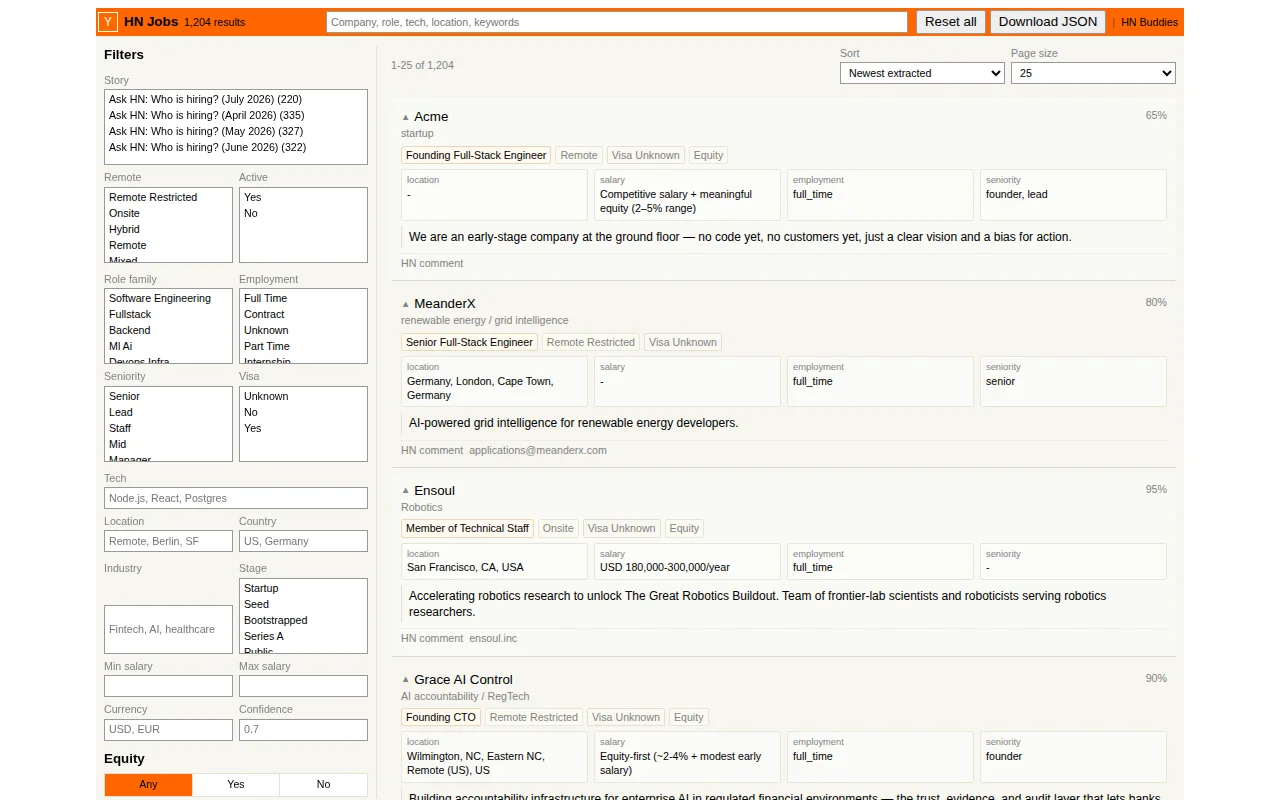Screen dimensions: 1280x800
Task: Click upvote triangle beside Ensoul
Action: point(406,491)
